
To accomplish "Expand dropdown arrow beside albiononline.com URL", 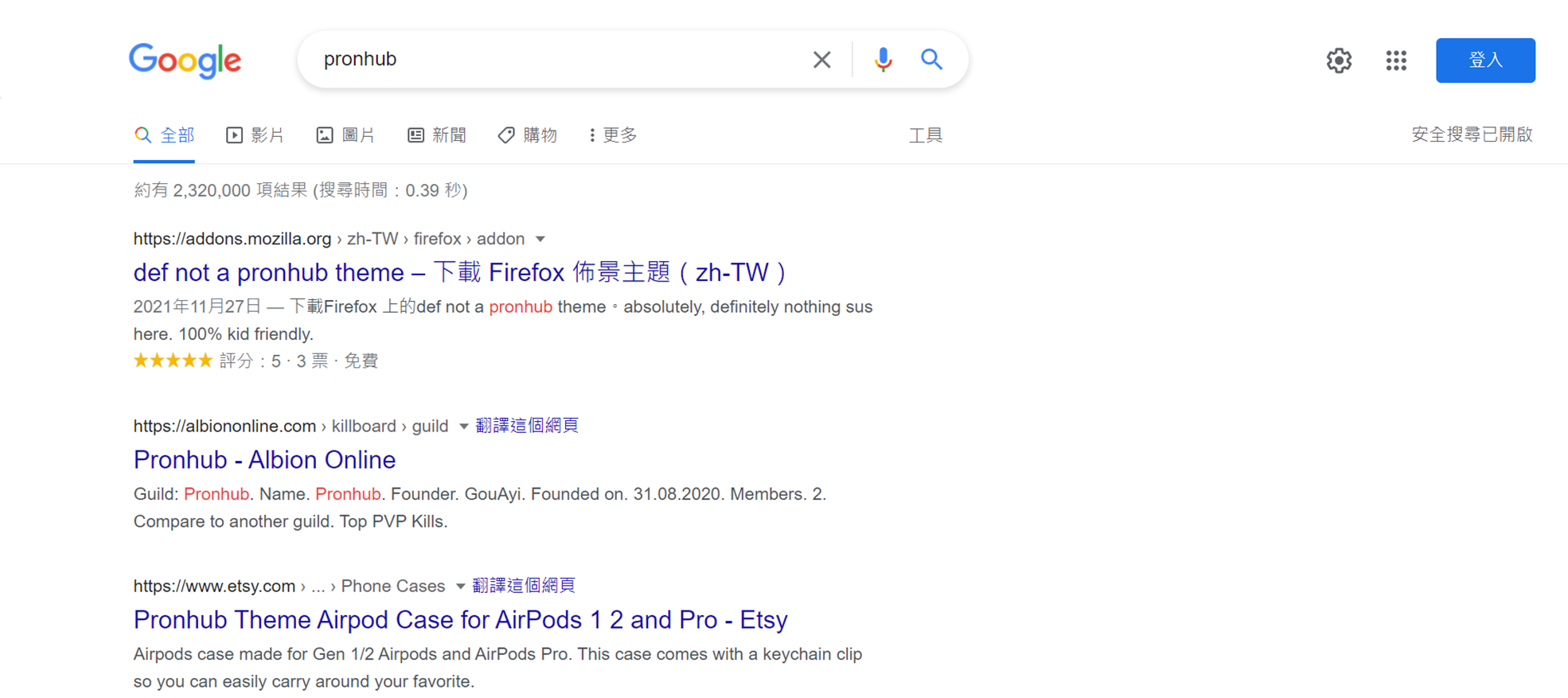I will pos(463,427).
